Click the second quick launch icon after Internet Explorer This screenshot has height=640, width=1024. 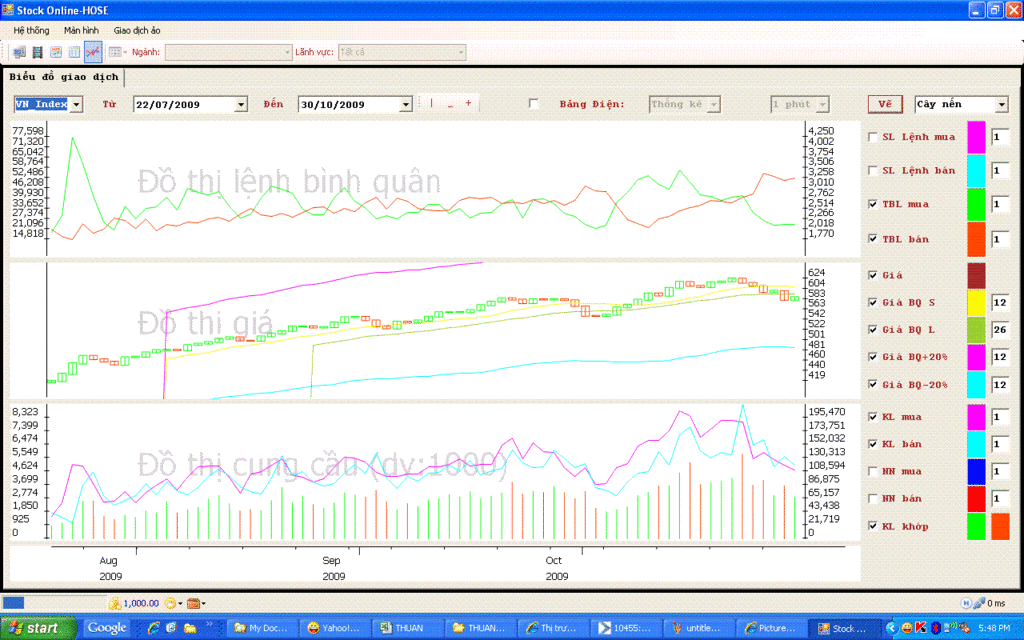(172, 628)
